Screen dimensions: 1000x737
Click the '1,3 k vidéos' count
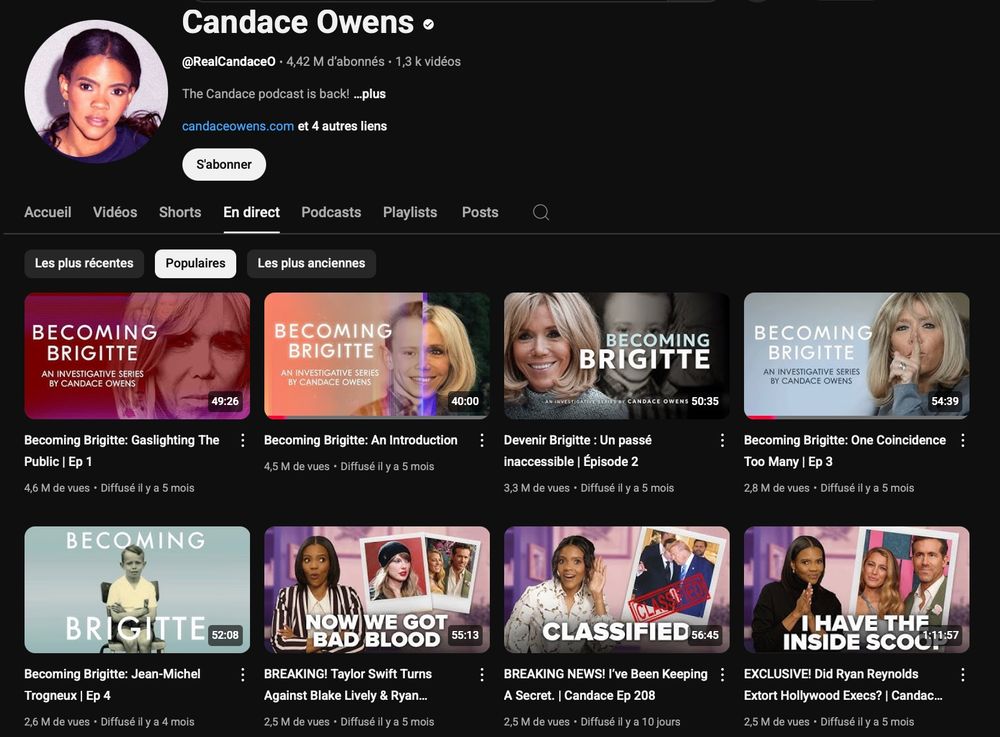pyautogui.click(x=428, y=62)
